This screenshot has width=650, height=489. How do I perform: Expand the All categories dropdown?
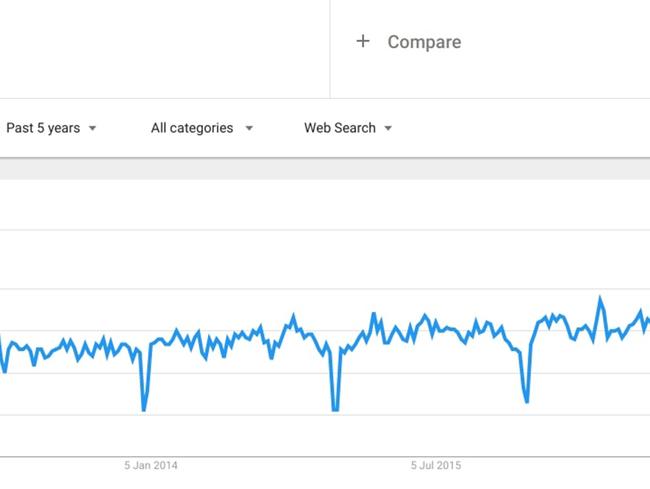pos(192,128)
